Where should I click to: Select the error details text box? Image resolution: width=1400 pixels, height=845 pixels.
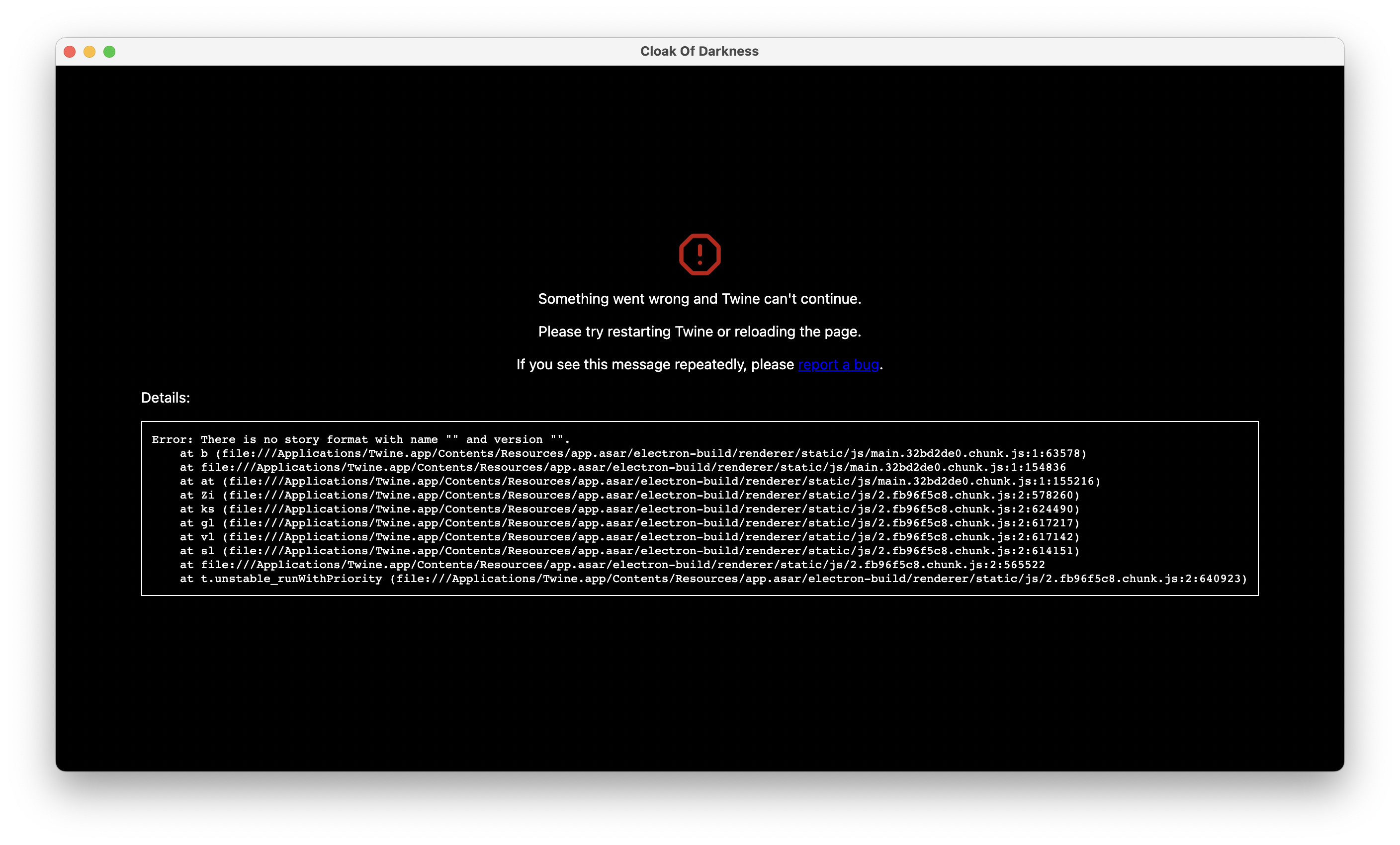pyautogui.click(x=700, y=509)
